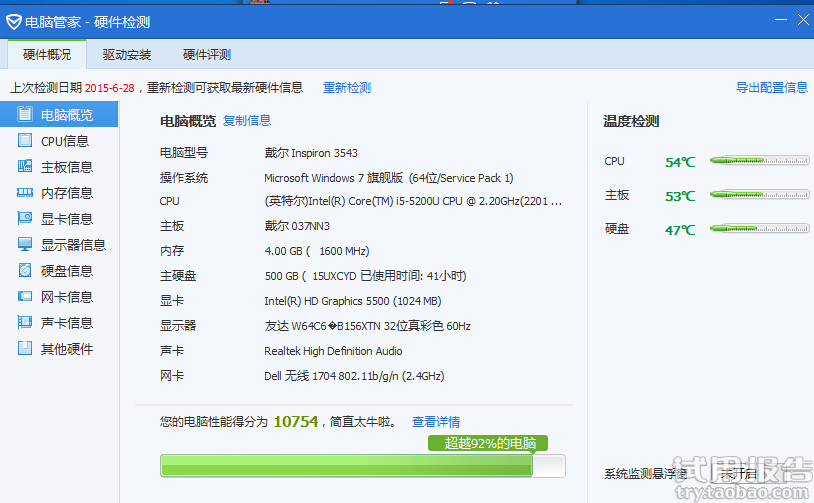Screen dimensions: 814x503
Task: Open the 显卡信息 graphics card icon
Action: 25,218
